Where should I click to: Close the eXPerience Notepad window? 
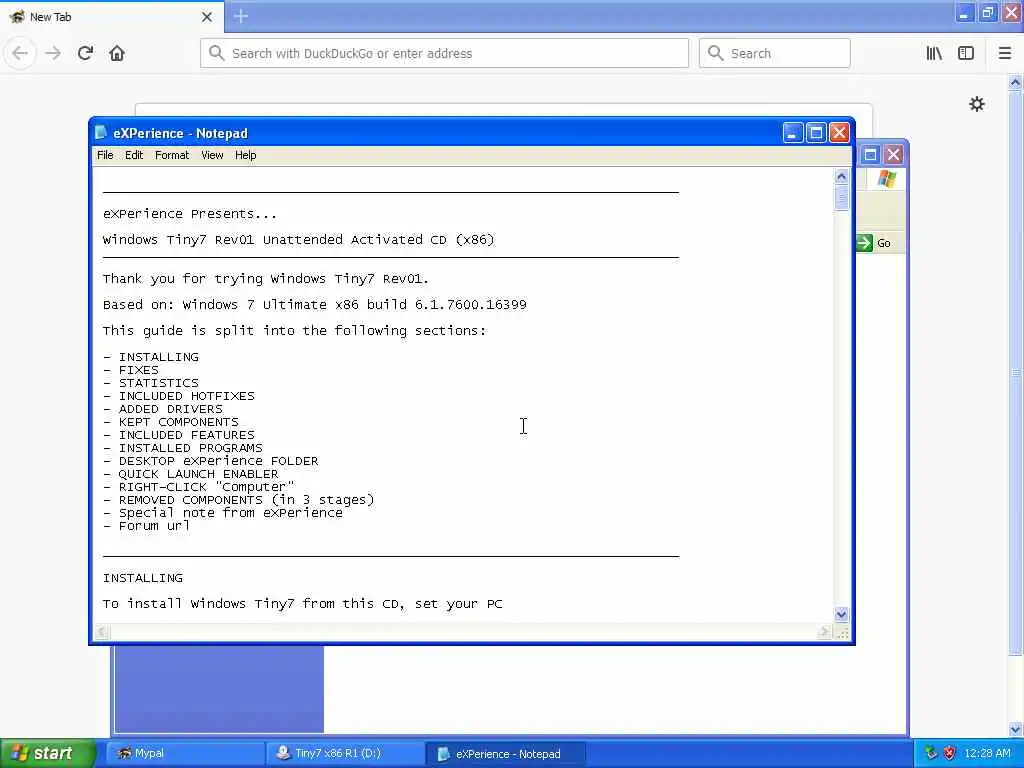click(839, 133)
